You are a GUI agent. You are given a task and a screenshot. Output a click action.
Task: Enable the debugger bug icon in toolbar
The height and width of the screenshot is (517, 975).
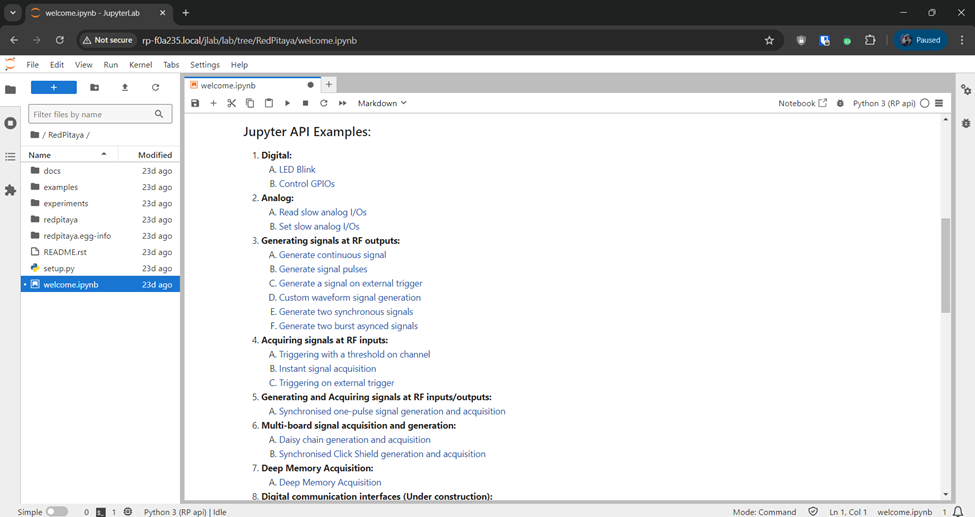click(840, 103)
